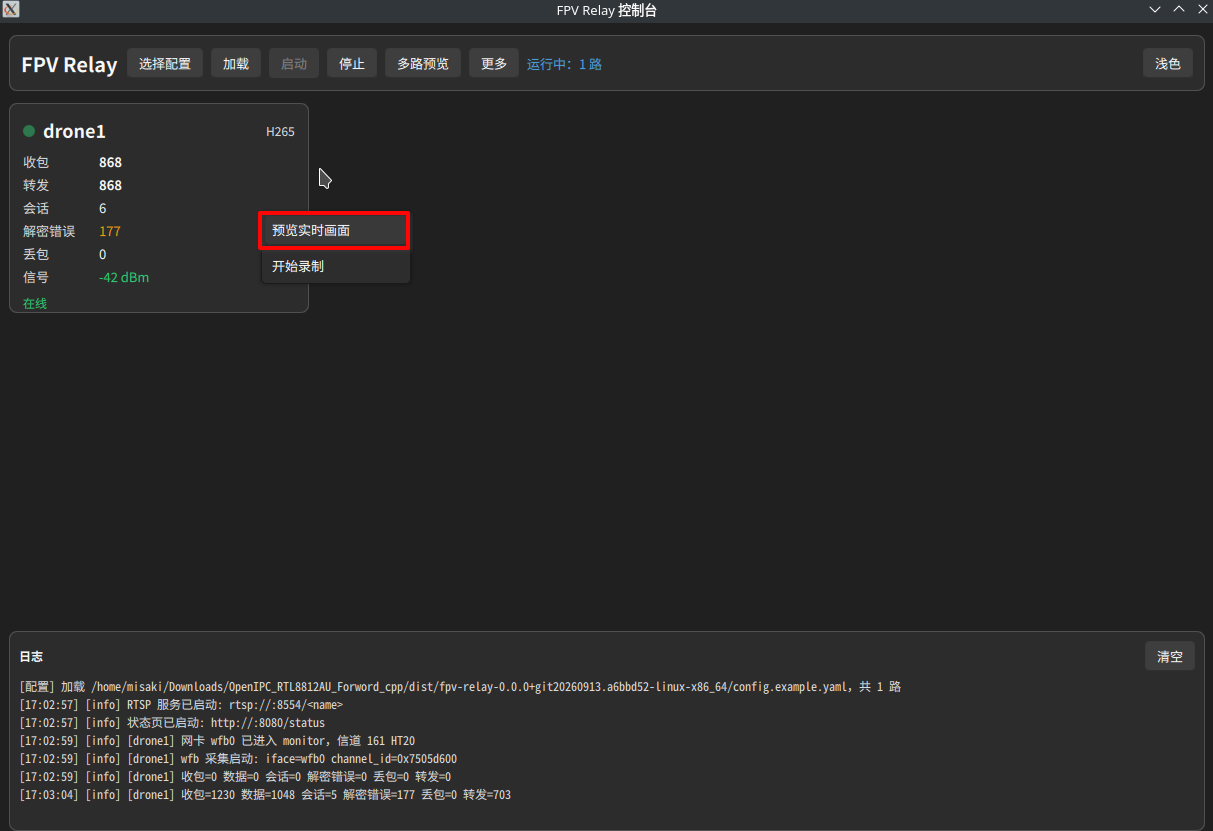Switch theme with the 浅色 button

tap(1168, 63)
